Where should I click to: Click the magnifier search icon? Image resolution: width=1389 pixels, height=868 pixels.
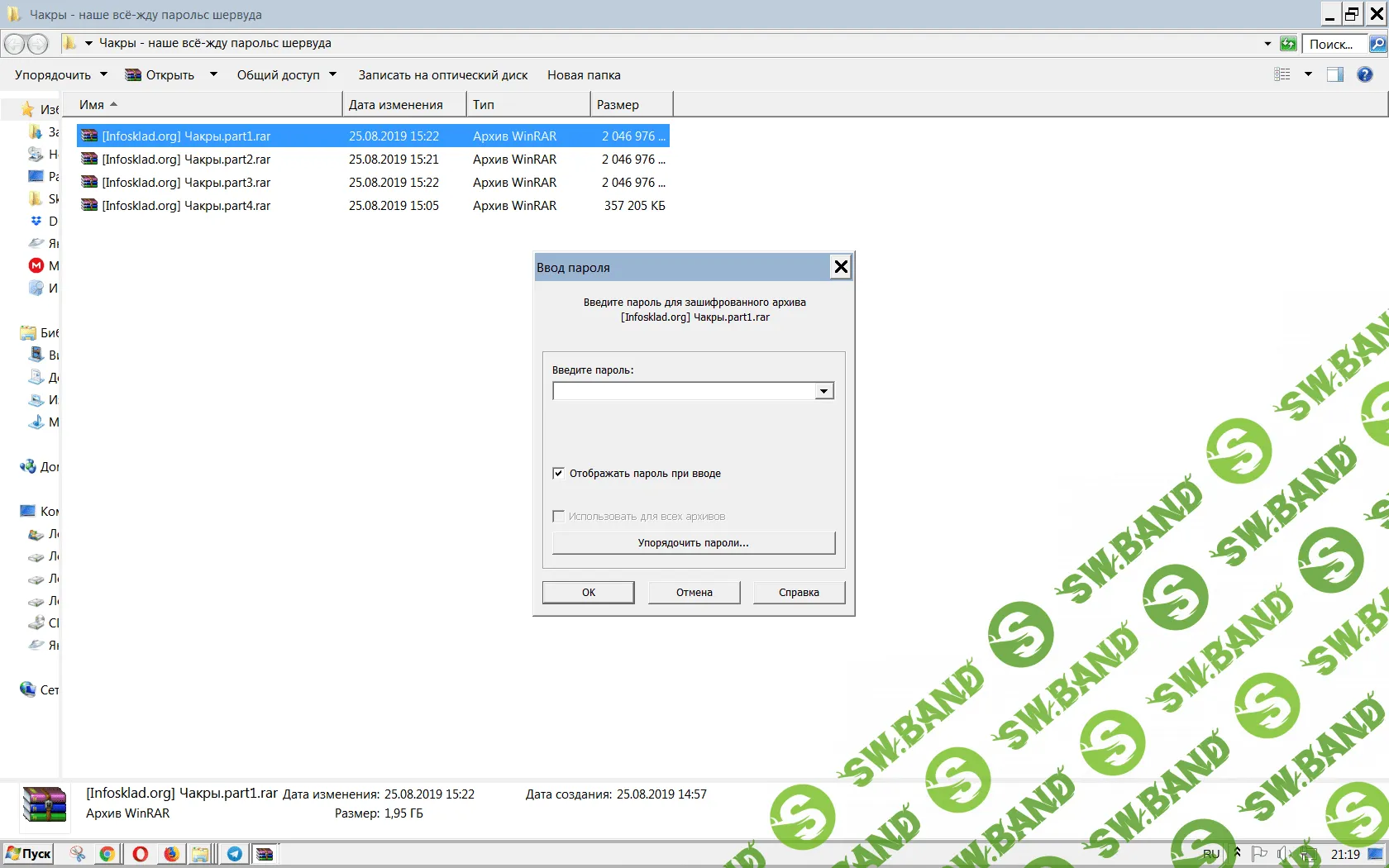tap(1377, 44)
